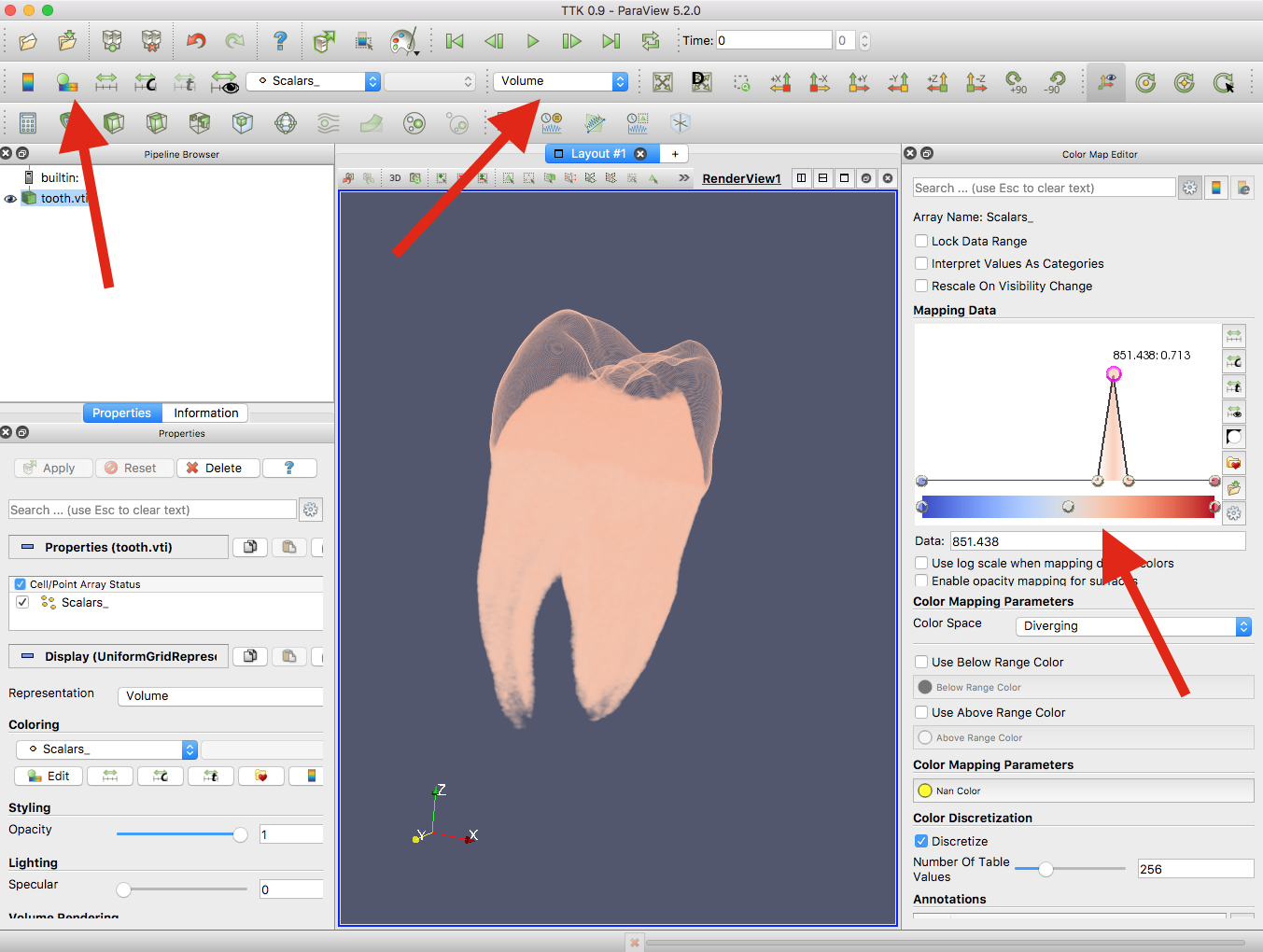Open the Scalars_ coloring dropdown in toolbar

[x=313, y=81]
